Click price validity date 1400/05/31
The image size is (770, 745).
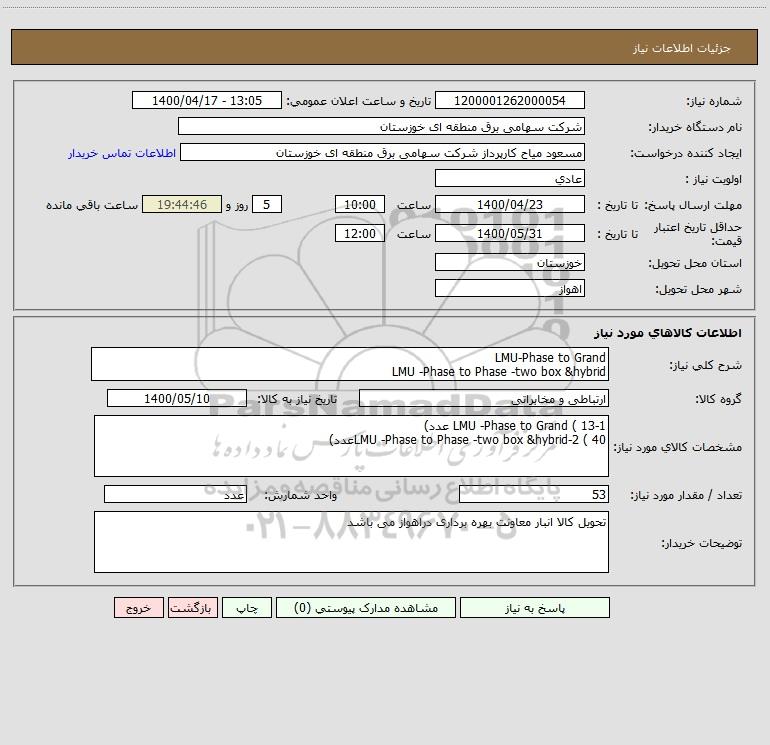[x=510, y=233]
